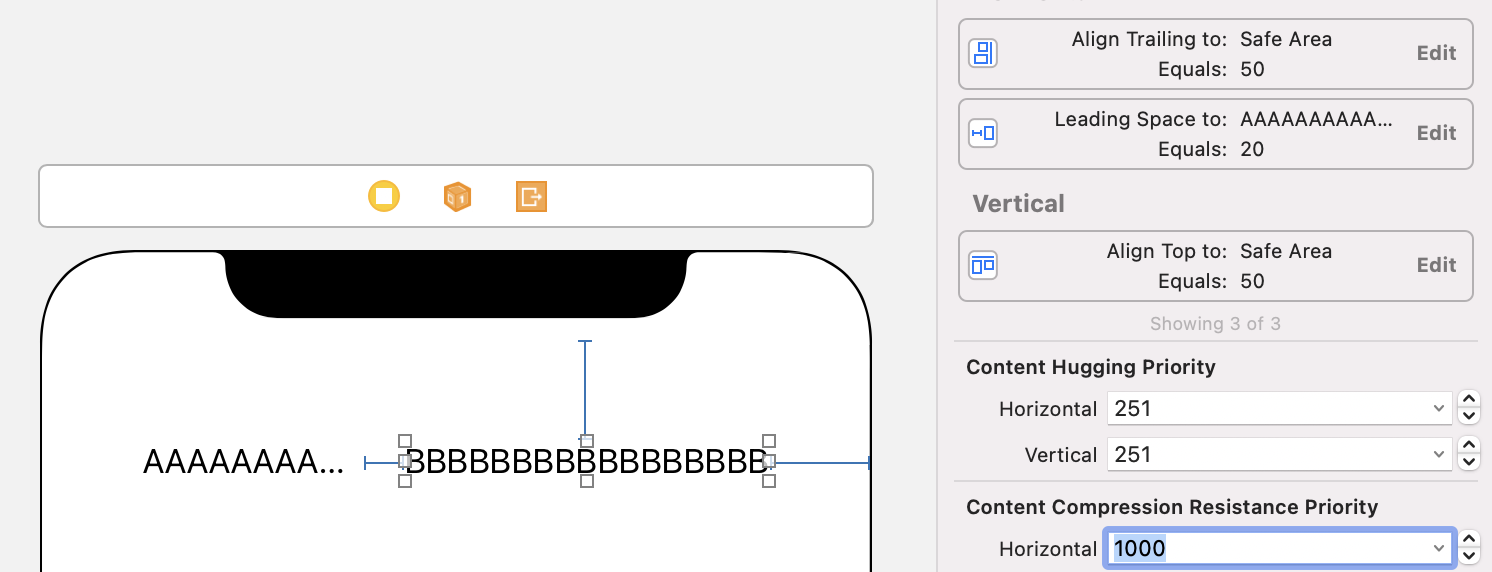Click the orange First Responder cube icon
The image size is (1492, 572).
click(457, 196)
